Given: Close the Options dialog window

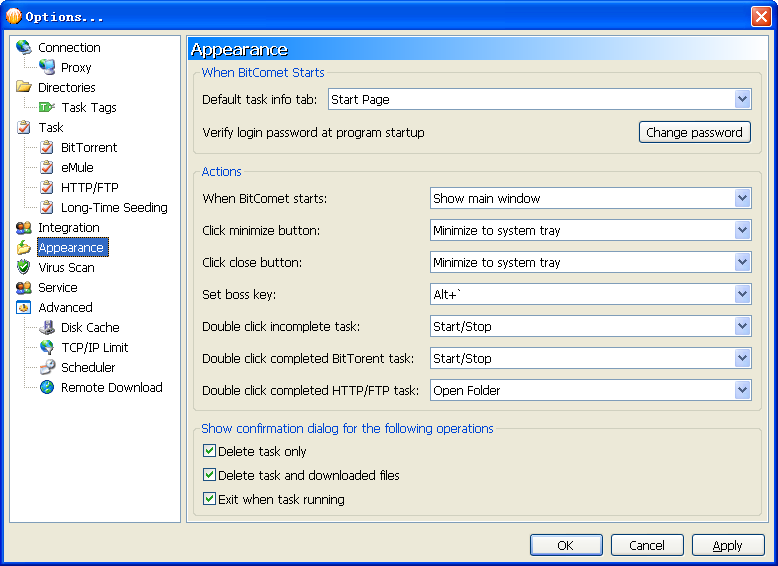Looking at the screenshot, I should 761,16.
